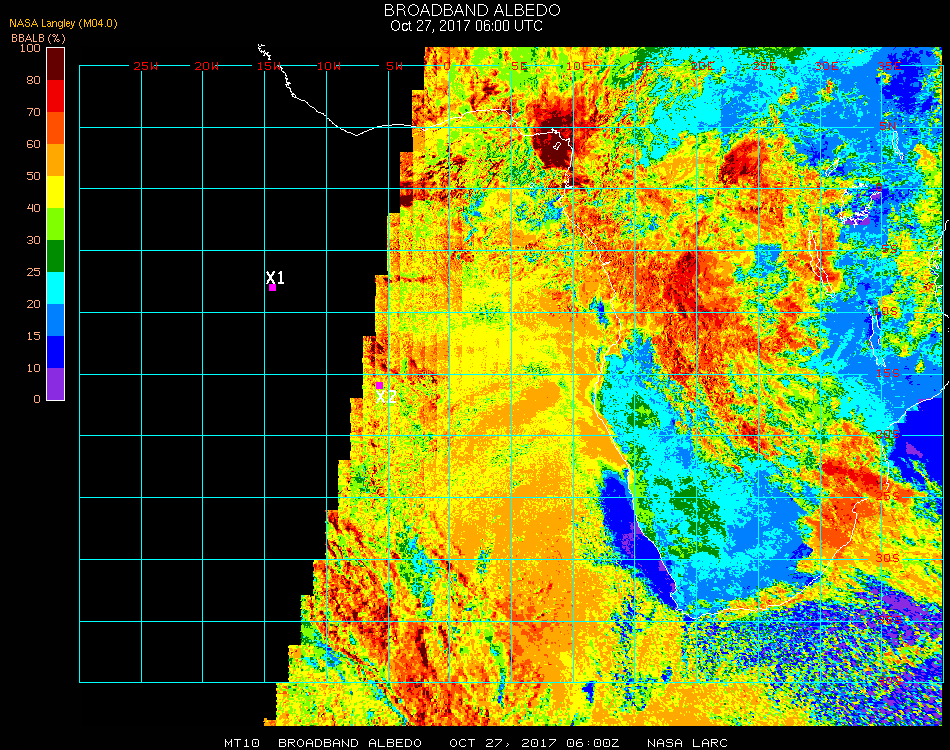Click the magenta X2 marker point

(379, 385)
